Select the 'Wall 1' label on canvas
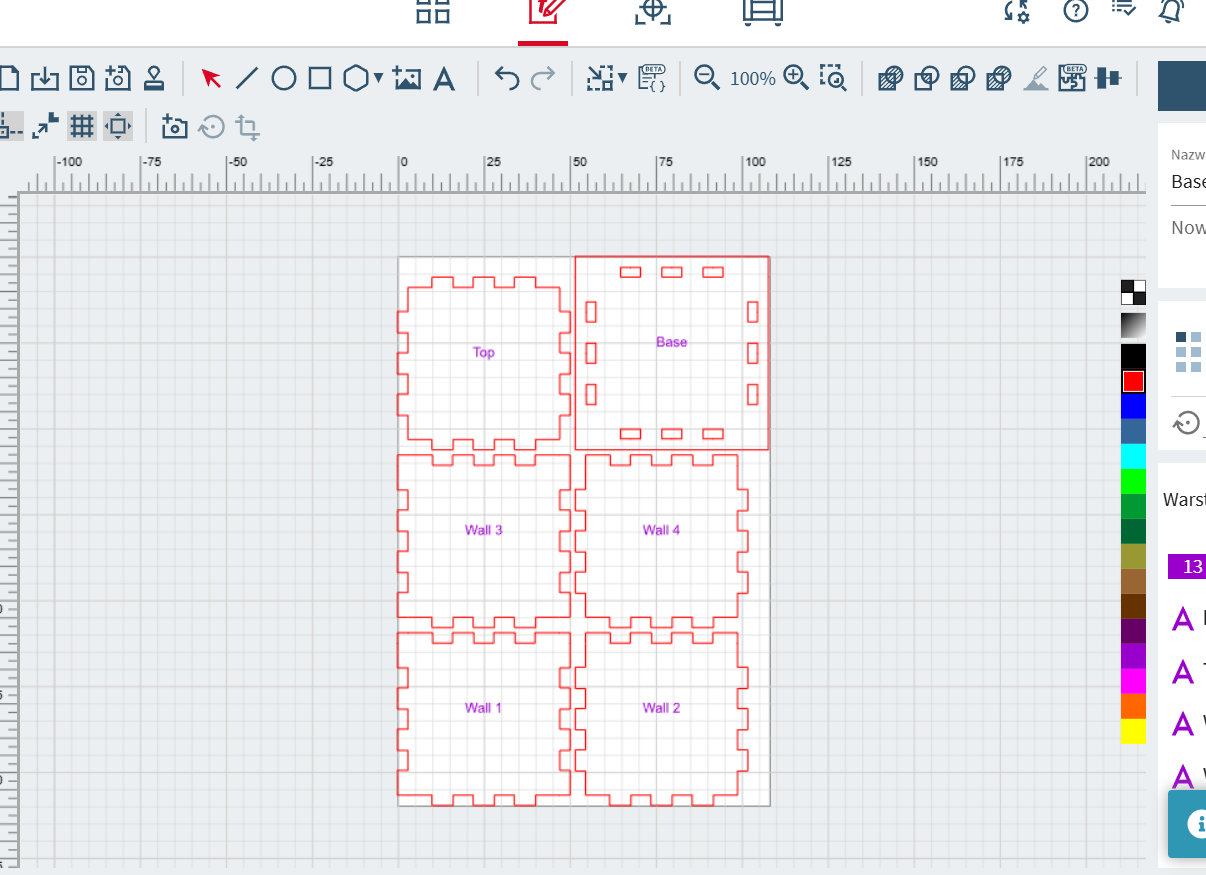Viewport: 1206px width, 875px height. 484,708
